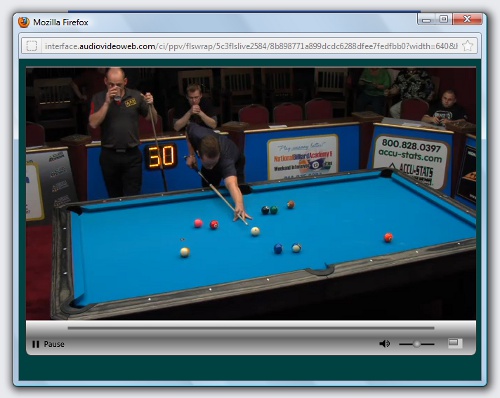Focus the URL address field
Screen dimensions: 500x398
251,46
